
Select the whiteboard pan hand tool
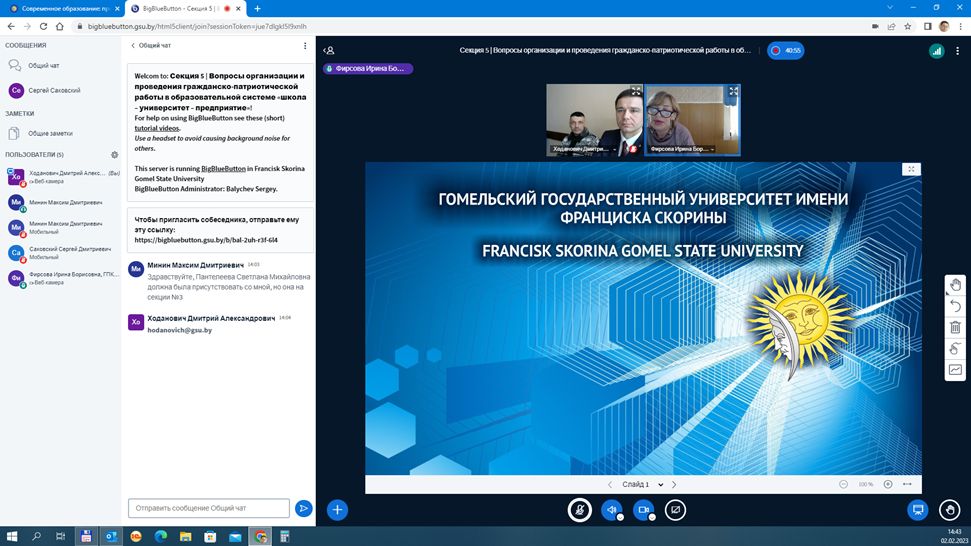[955, 285]
